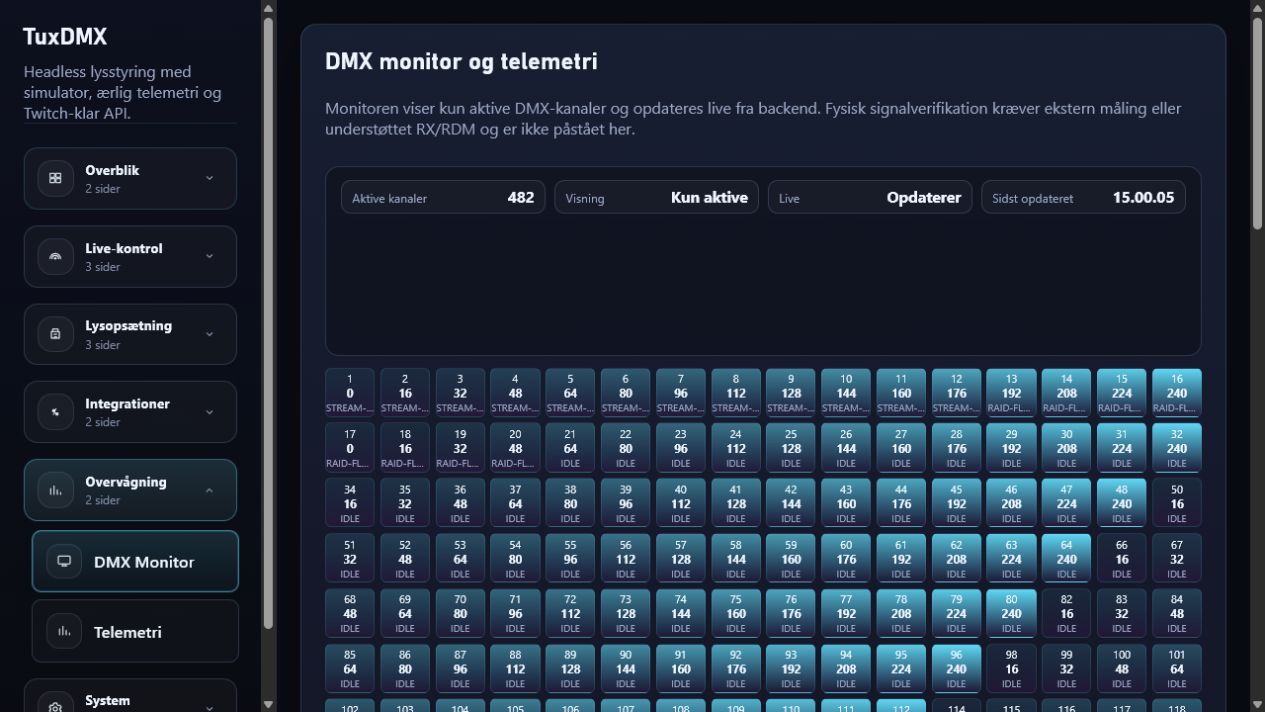
Task: Select DMX channel 48 tile
Action: [1122, 503]
